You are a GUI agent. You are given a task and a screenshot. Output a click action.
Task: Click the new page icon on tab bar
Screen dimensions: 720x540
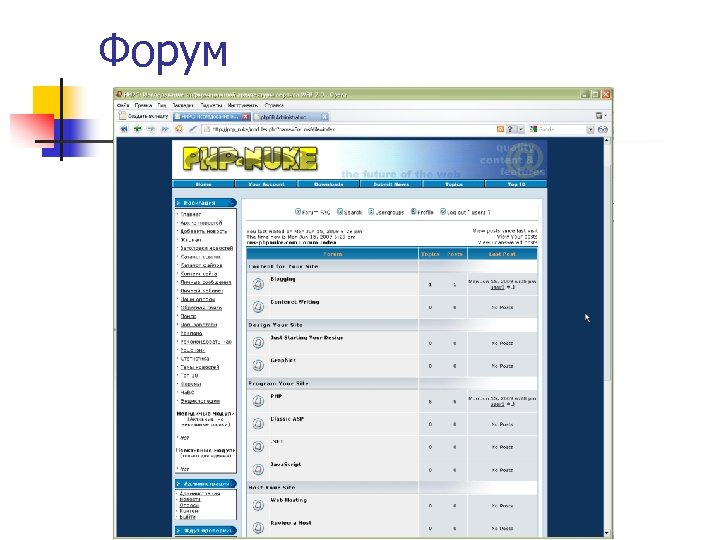pos(123,116)
